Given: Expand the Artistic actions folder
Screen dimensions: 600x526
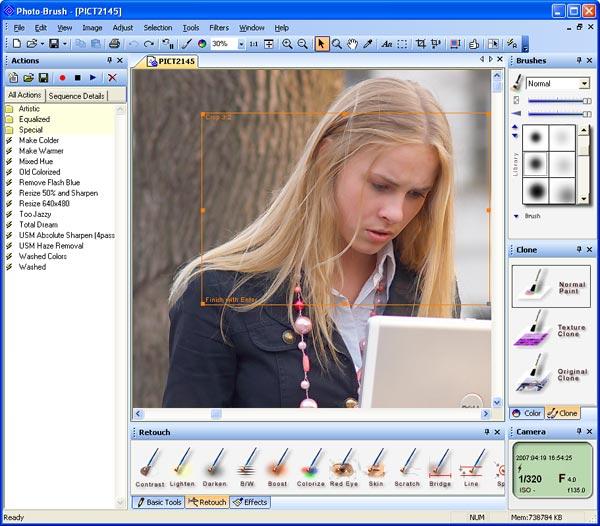Looking at the screenshot, I should tap(29, 109).
